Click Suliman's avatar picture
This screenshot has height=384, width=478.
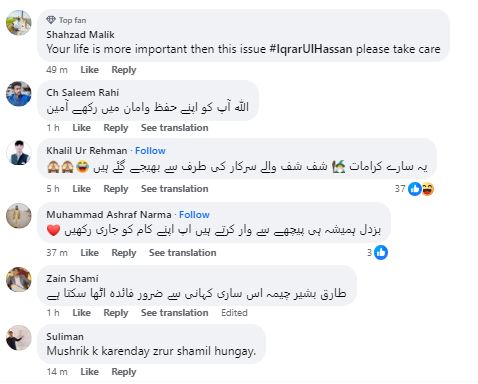19,338
